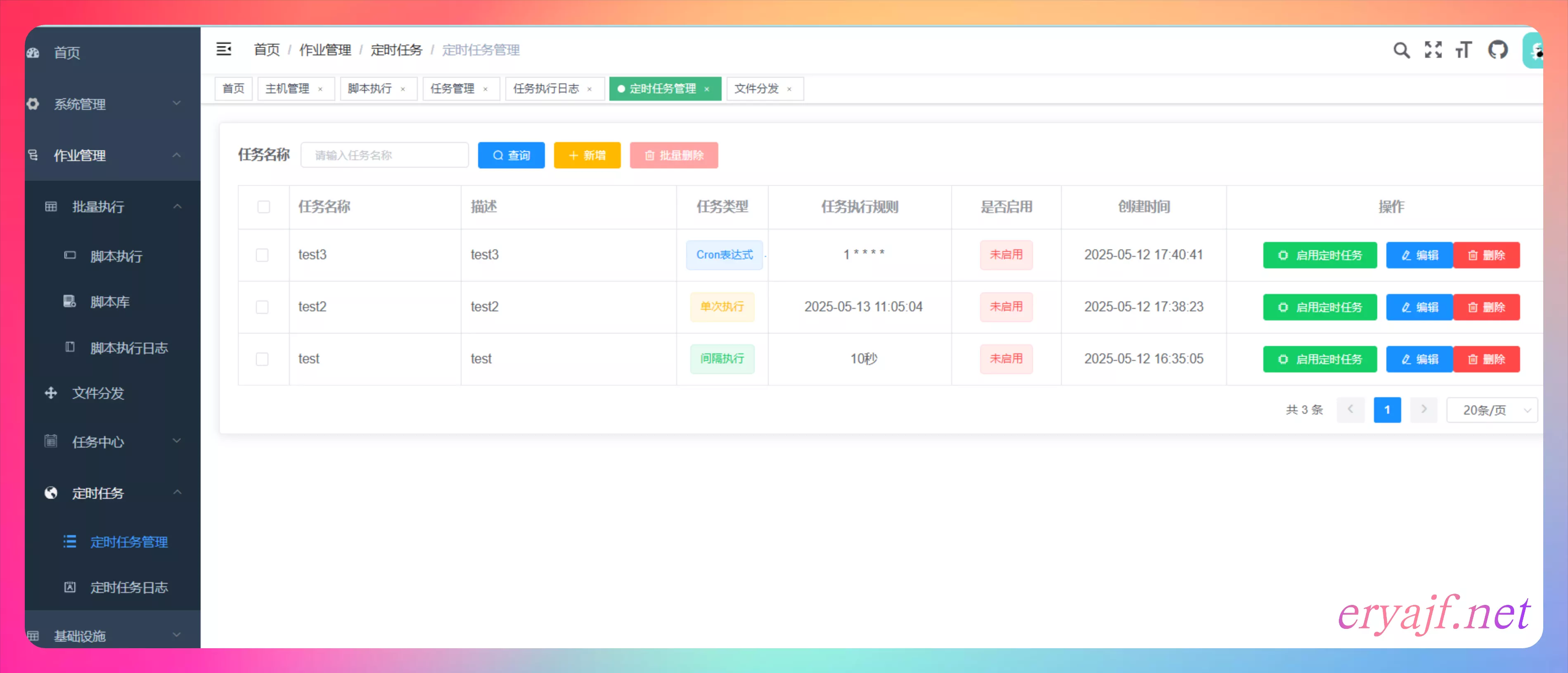This screenshot has height=673, width=1568.
Task: Click the icon beside 脚本库
Action: coord(70,301)
